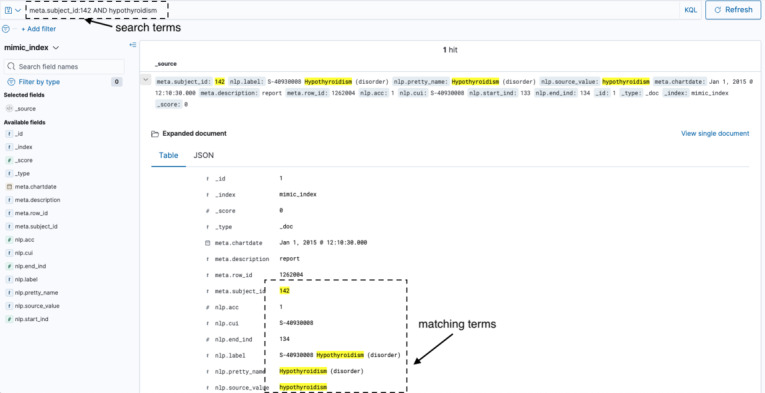
Task: Click the number type icon of nlp.acc table row
Action: pyautogui.click(x=207, y=308)
